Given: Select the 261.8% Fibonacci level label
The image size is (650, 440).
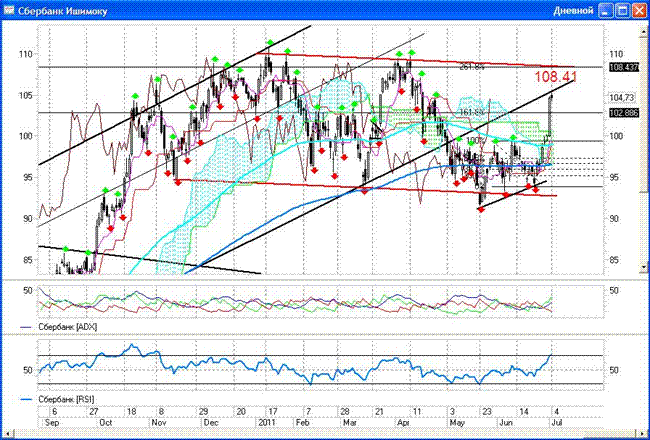Looking at the screenshot, I should [x=472, y=67].
